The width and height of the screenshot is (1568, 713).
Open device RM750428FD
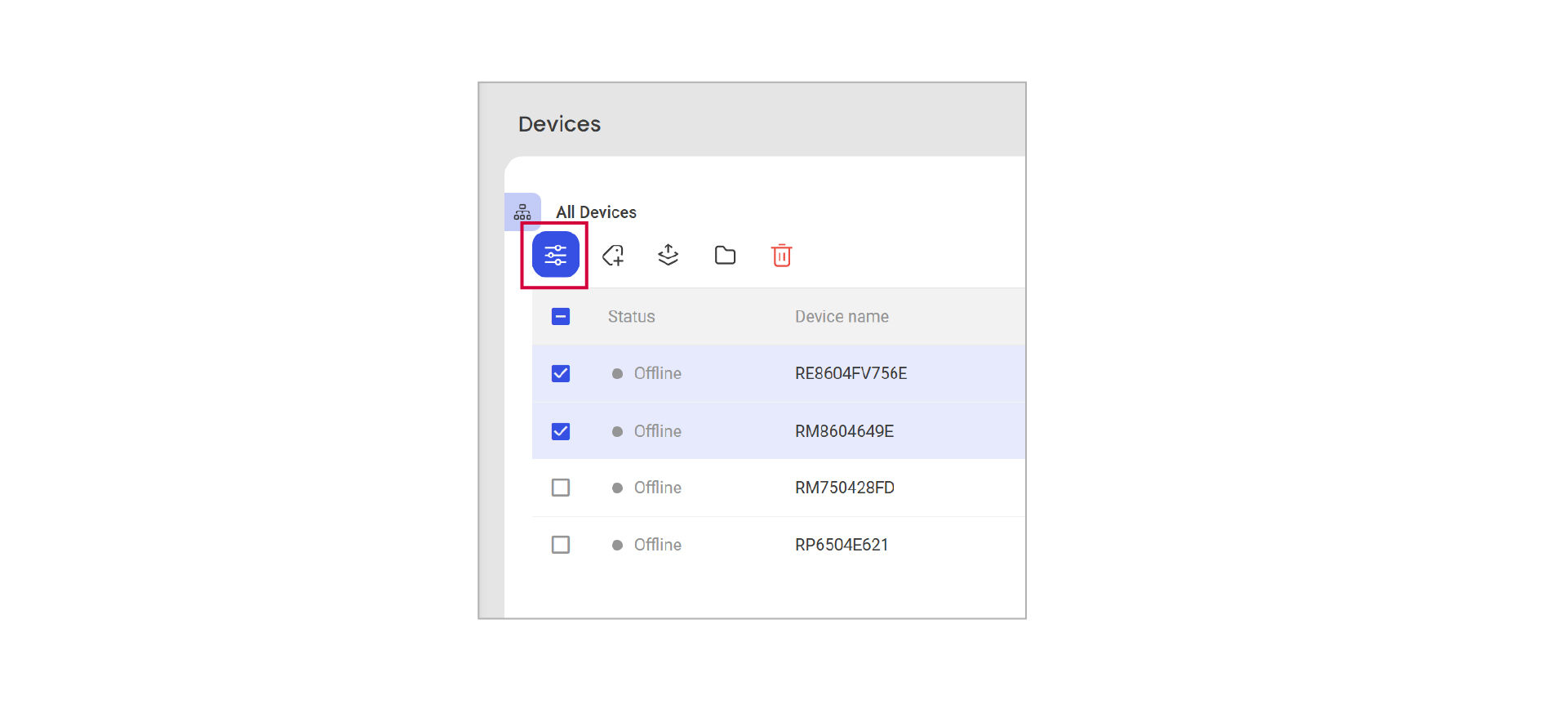[x=844, y=488]
